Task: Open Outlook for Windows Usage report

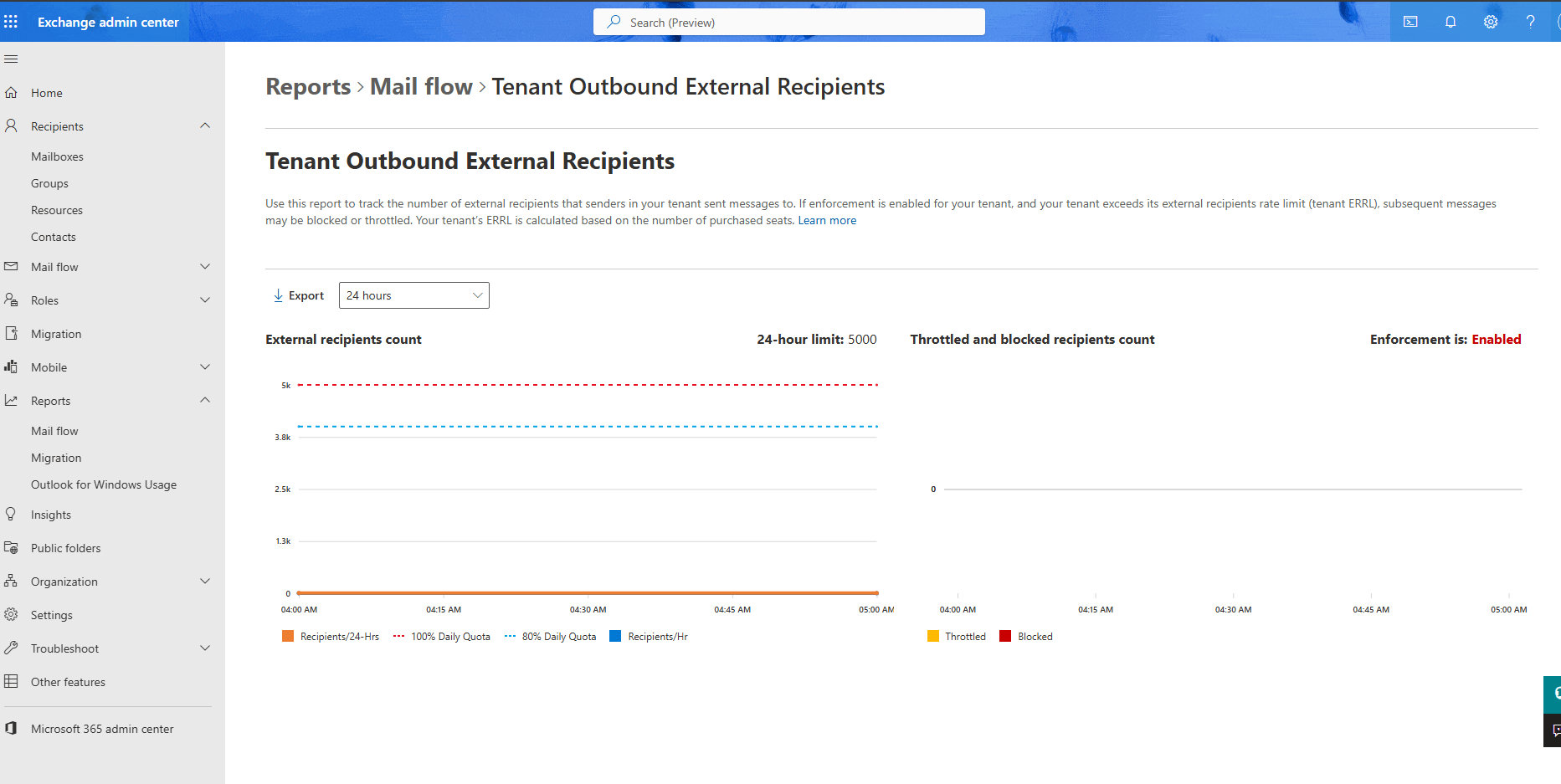Action: point(104,484)
